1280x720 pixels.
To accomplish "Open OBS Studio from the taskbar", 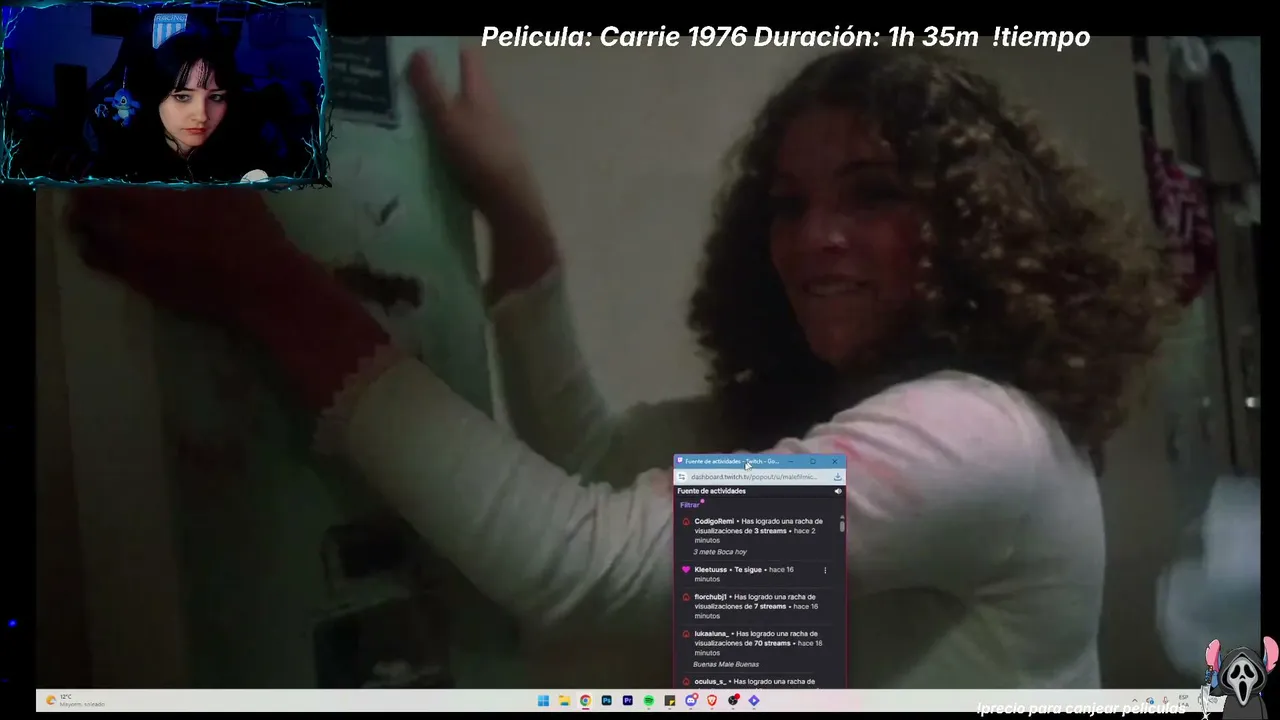I will pyautogui.click(x=733, y=701).
